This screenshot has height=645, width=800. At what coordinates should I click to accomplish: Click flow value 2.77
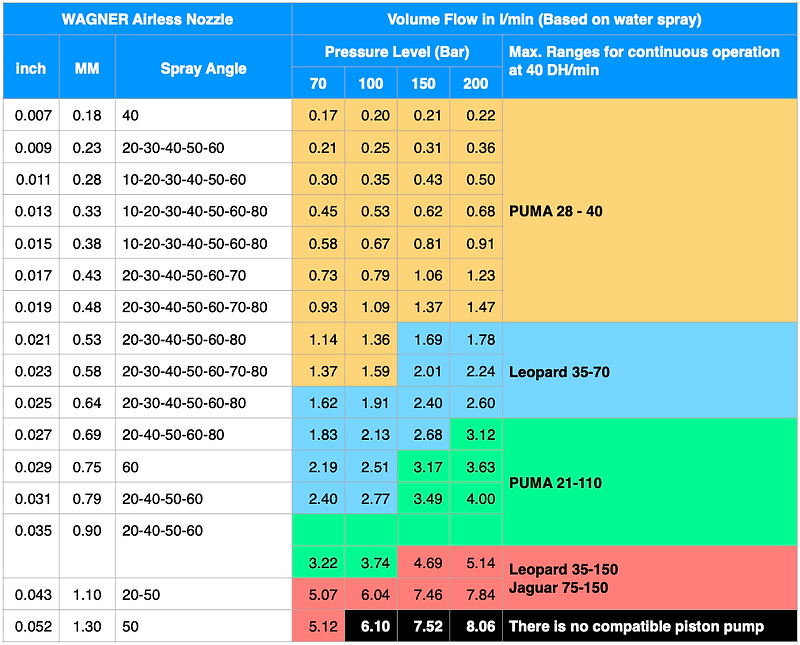pos(375,499)
